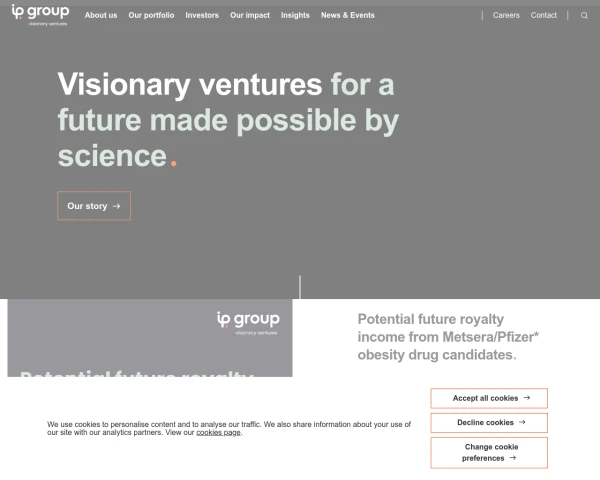Open the cookies page link
The image size is (600, 480).
218,433
